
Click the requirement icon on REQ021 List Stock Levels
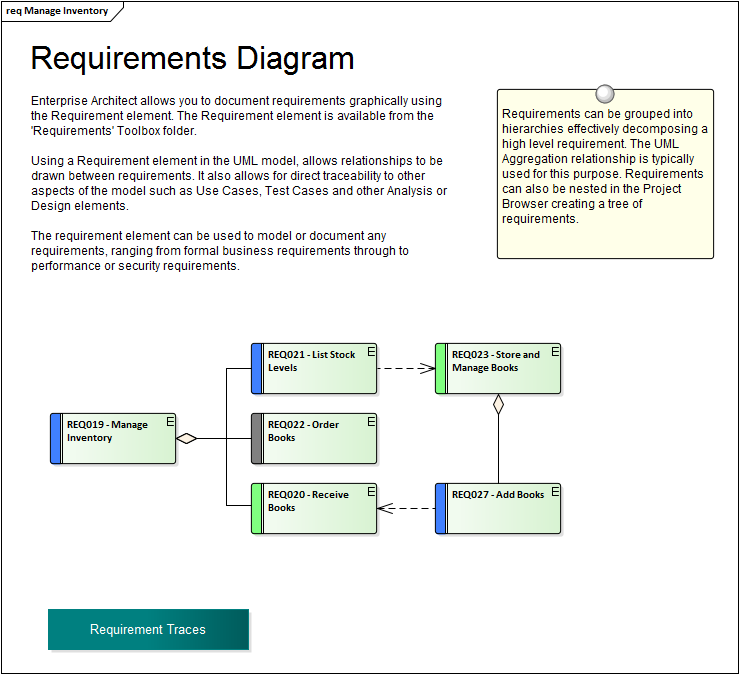tap(371, 351)
